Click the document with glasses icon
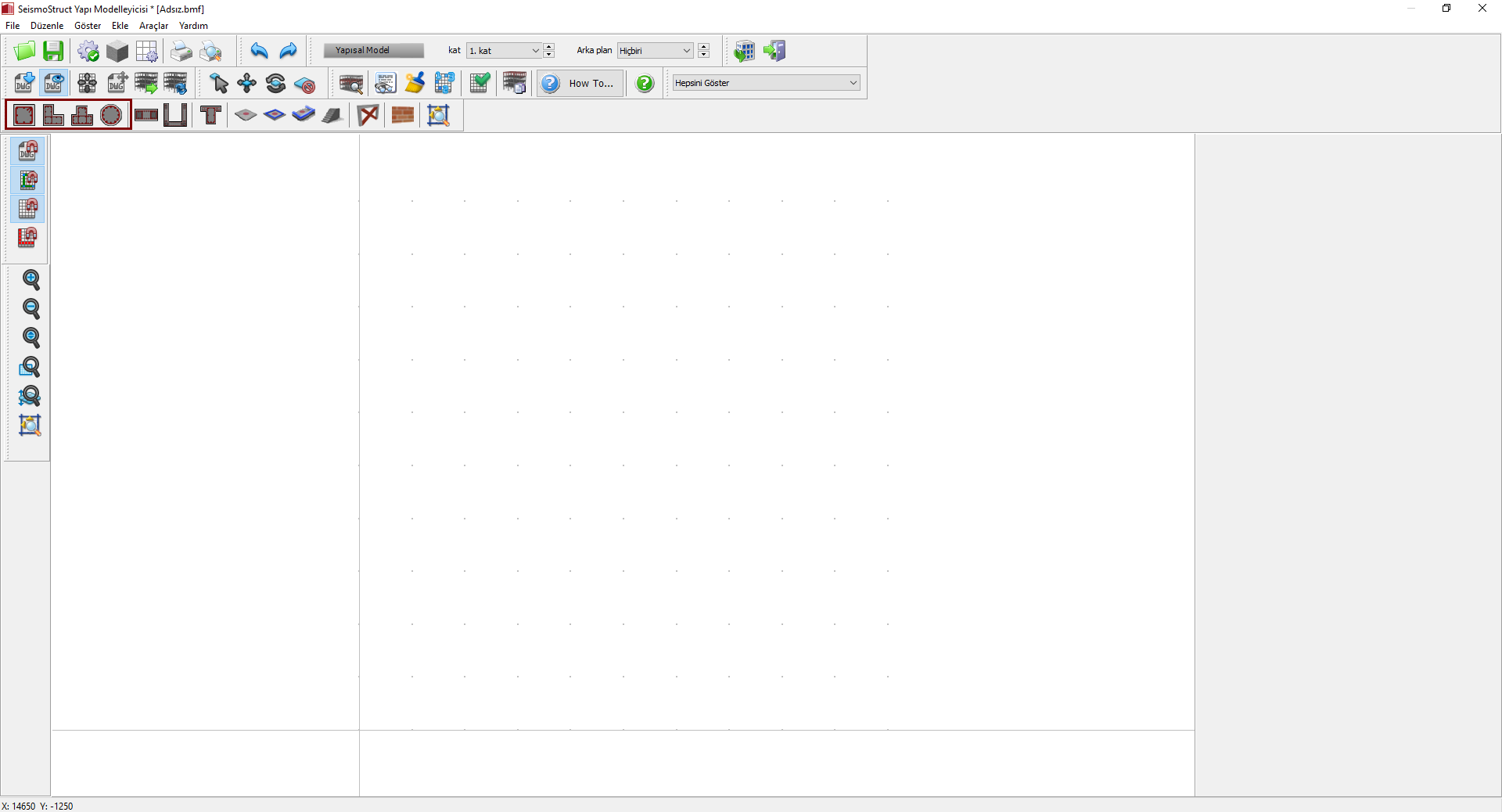Screen dimensions: 1502x812 [x=386, y=83]
